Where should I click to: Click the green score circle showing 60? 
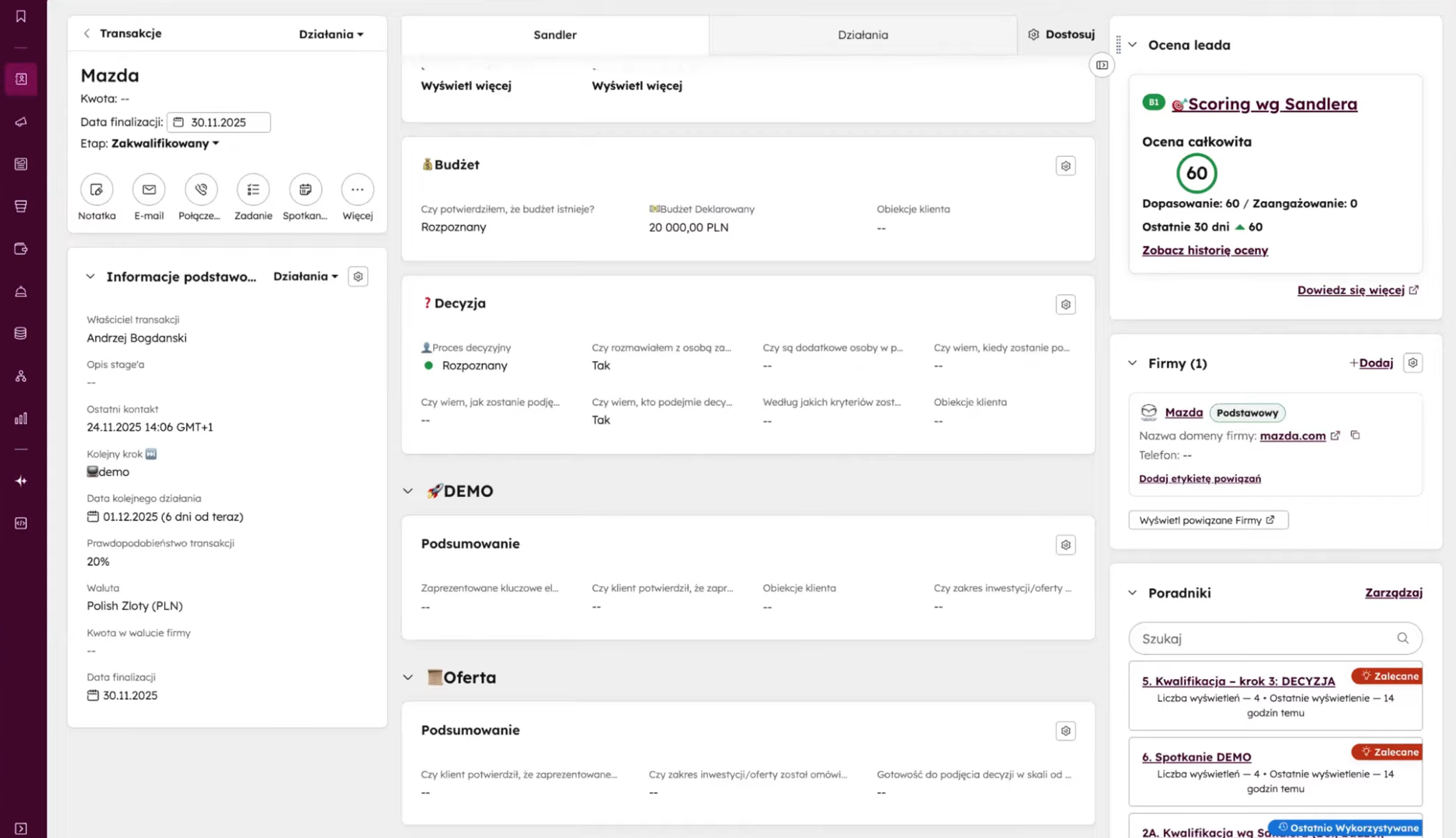click(x=1195, y=173)
